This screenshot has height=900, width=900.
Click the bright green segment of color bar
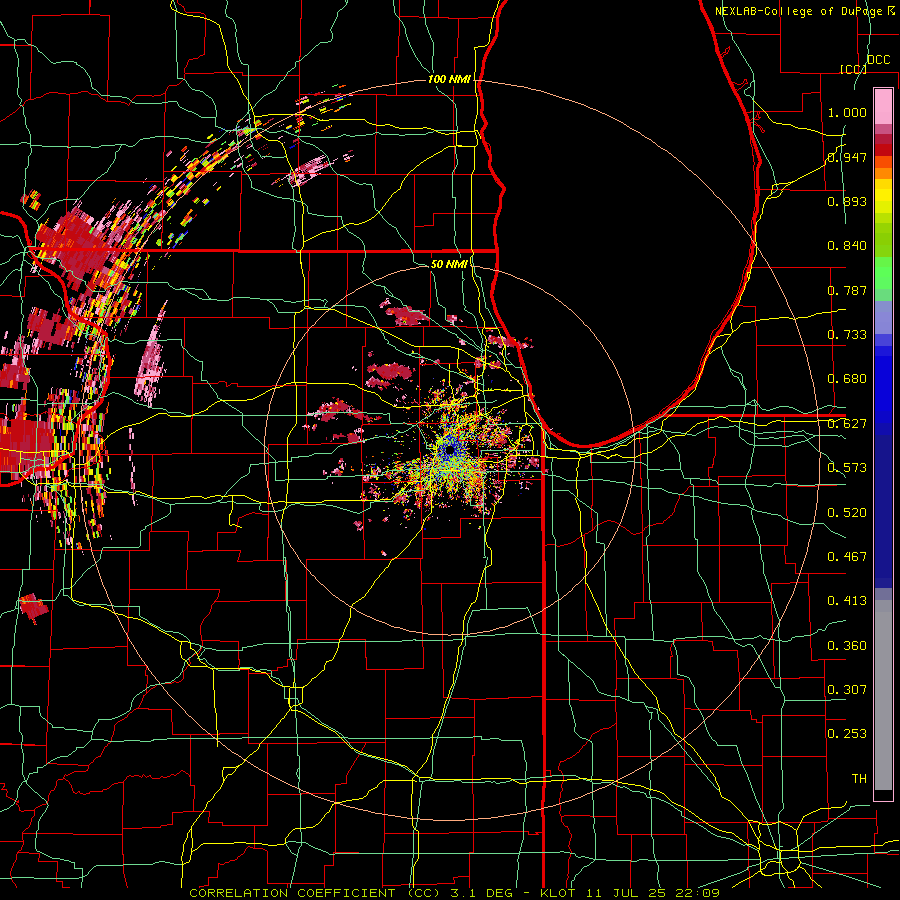pos(883,273)
